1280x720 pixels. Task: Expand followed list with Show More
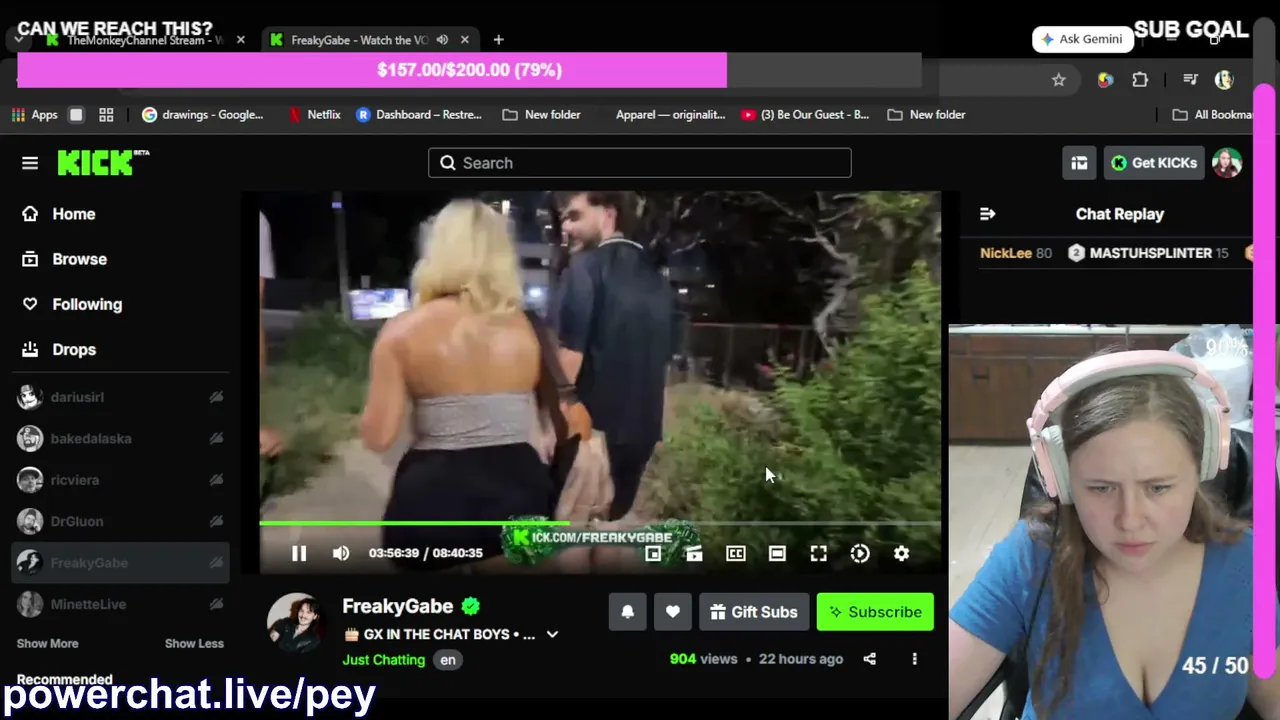47,643
